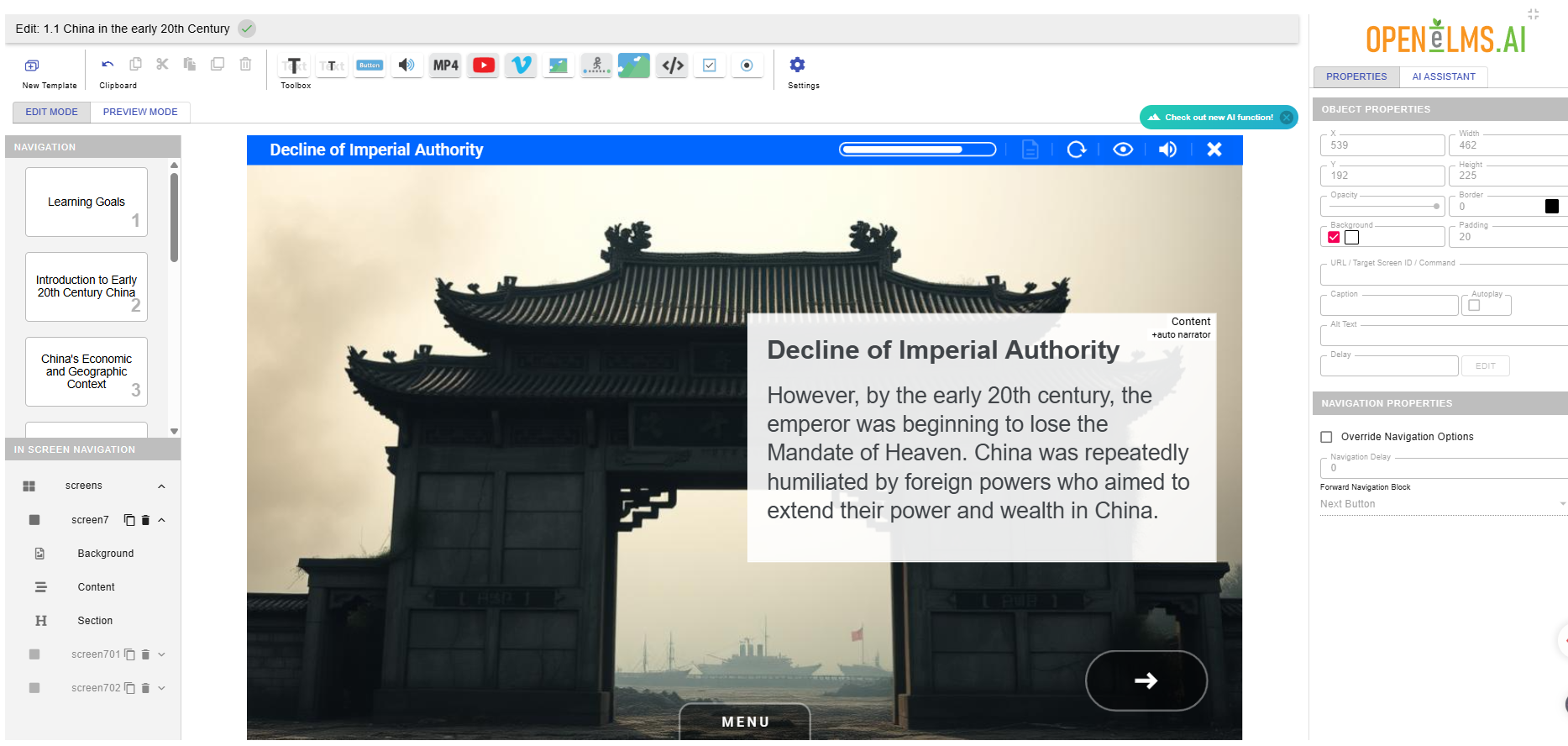Add a new template
Screen dimensions: 1568x746
click(32, 66)
